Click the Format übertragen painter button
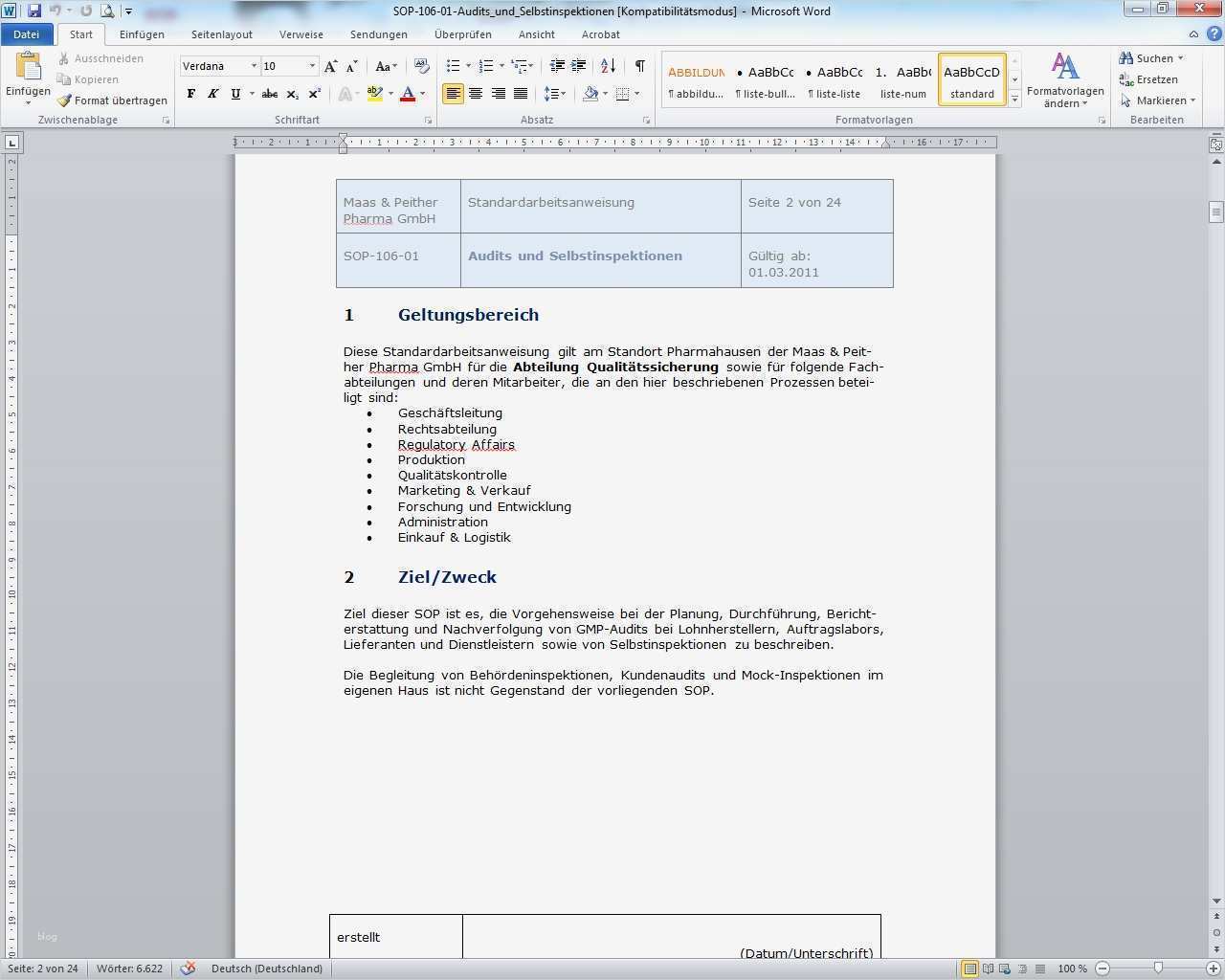This screenshot has width=1225, height=980. click(x=112, y=100)
